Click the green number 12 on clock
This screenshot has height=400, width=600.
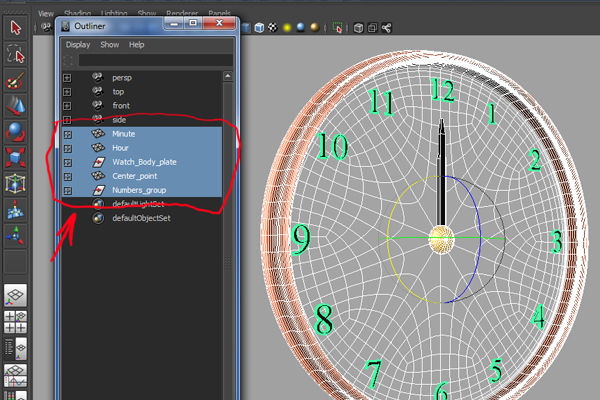443,90
